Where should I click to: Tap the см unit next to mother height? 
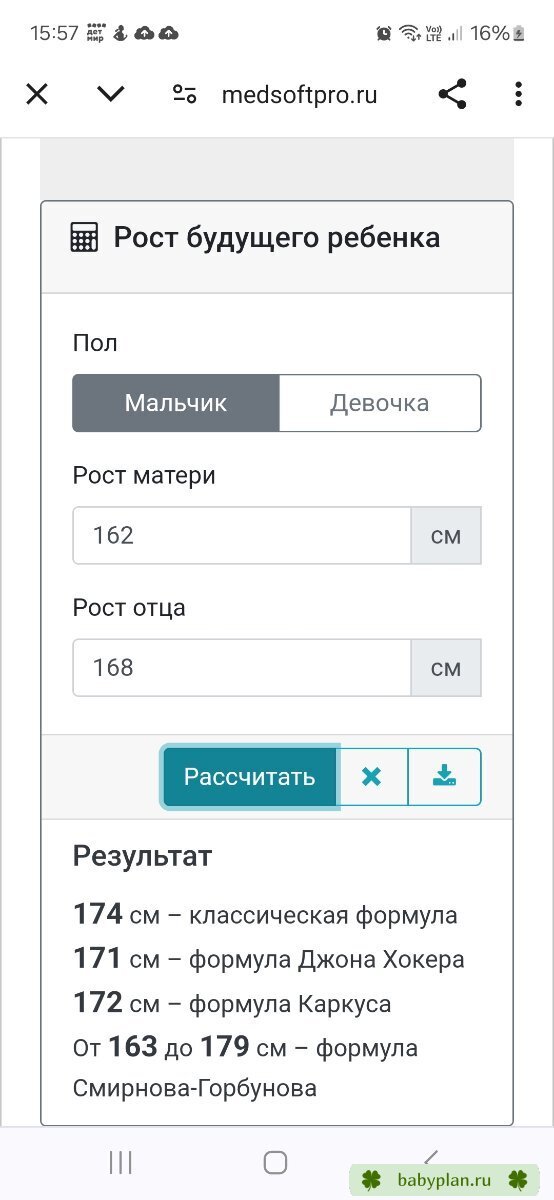coord(446,535)
